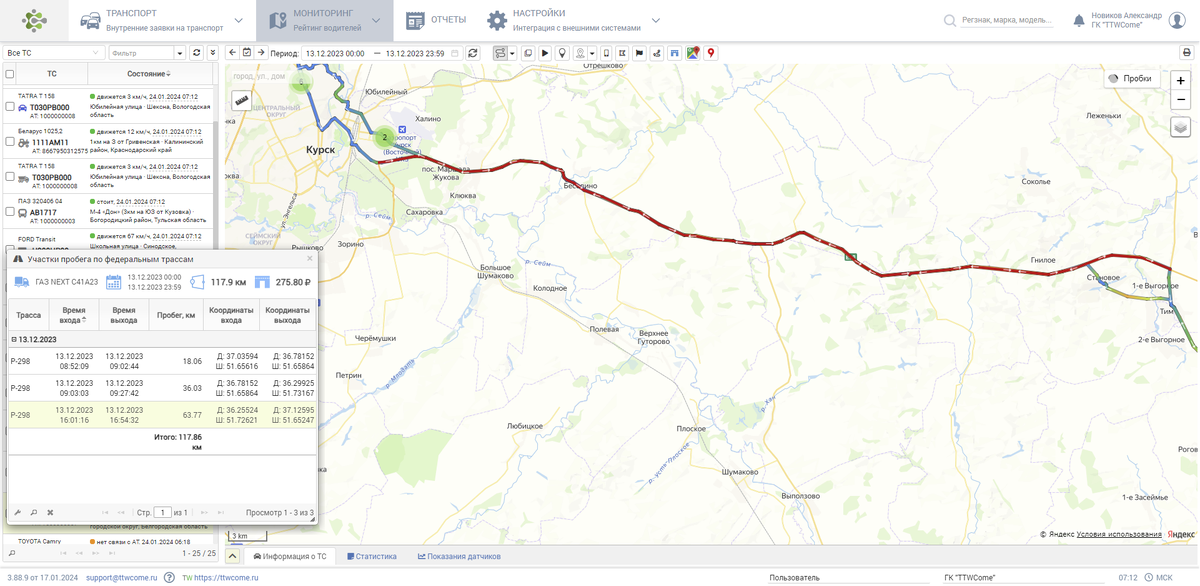Click the green cluster marker labeled 2

(384, 137)
